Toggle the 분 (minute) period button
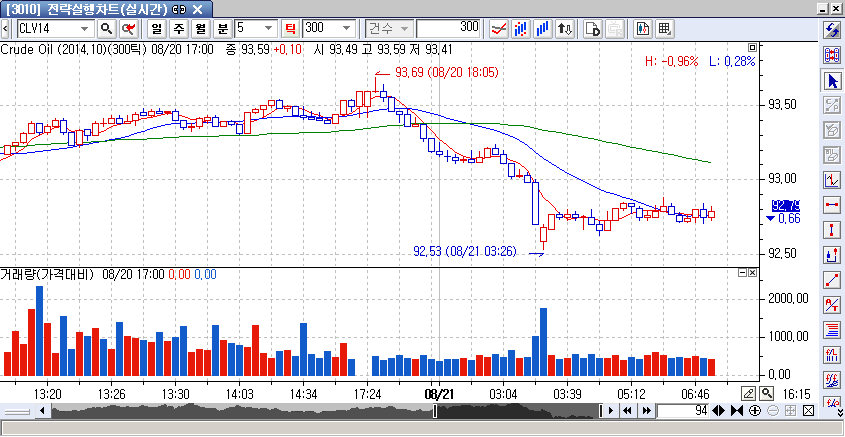This screenshot has width=845, height=437. point(223,28)
